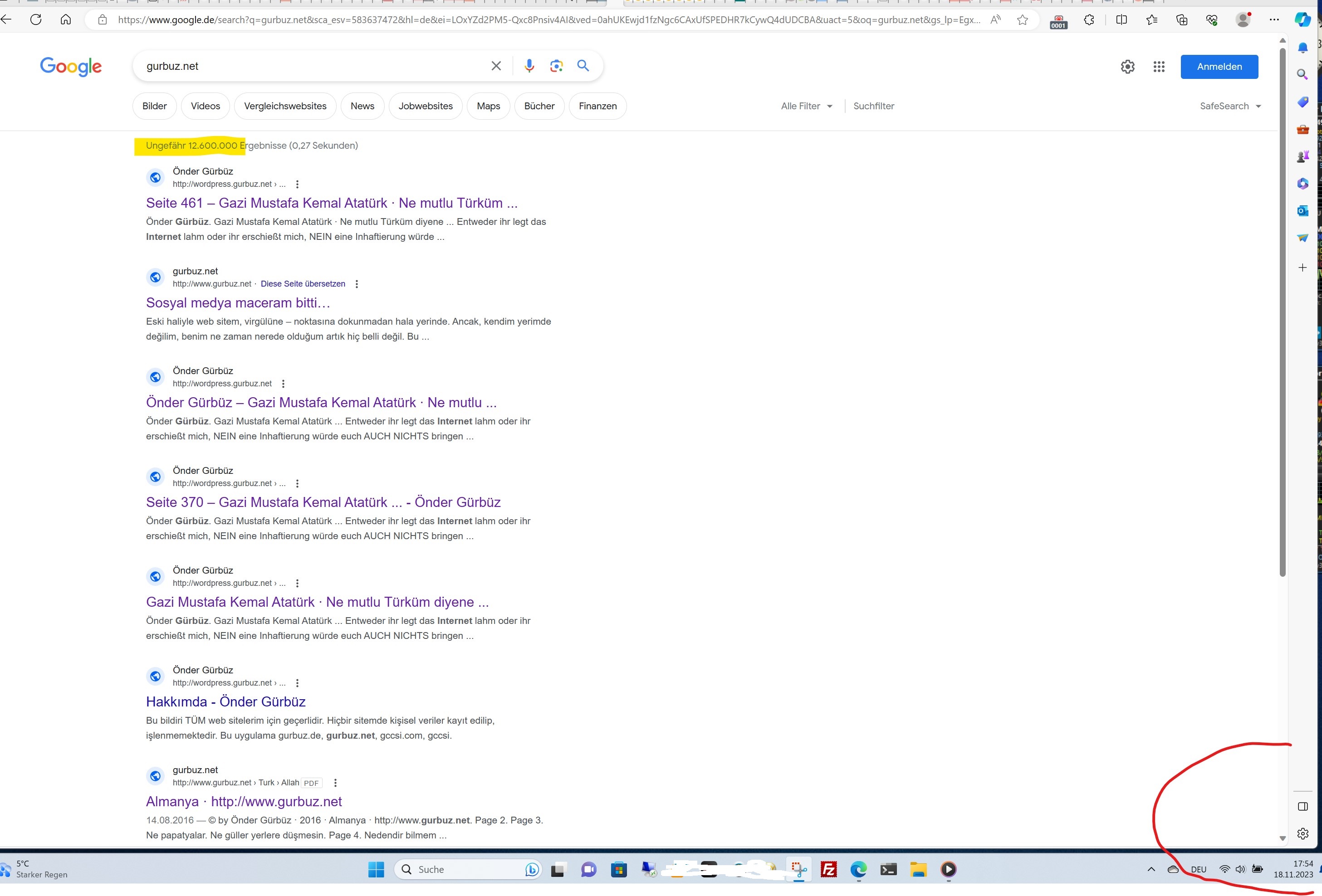Open Drop paper plane in sidebar
This screenshot has width=1322, height=896.
coord(1302,238)
